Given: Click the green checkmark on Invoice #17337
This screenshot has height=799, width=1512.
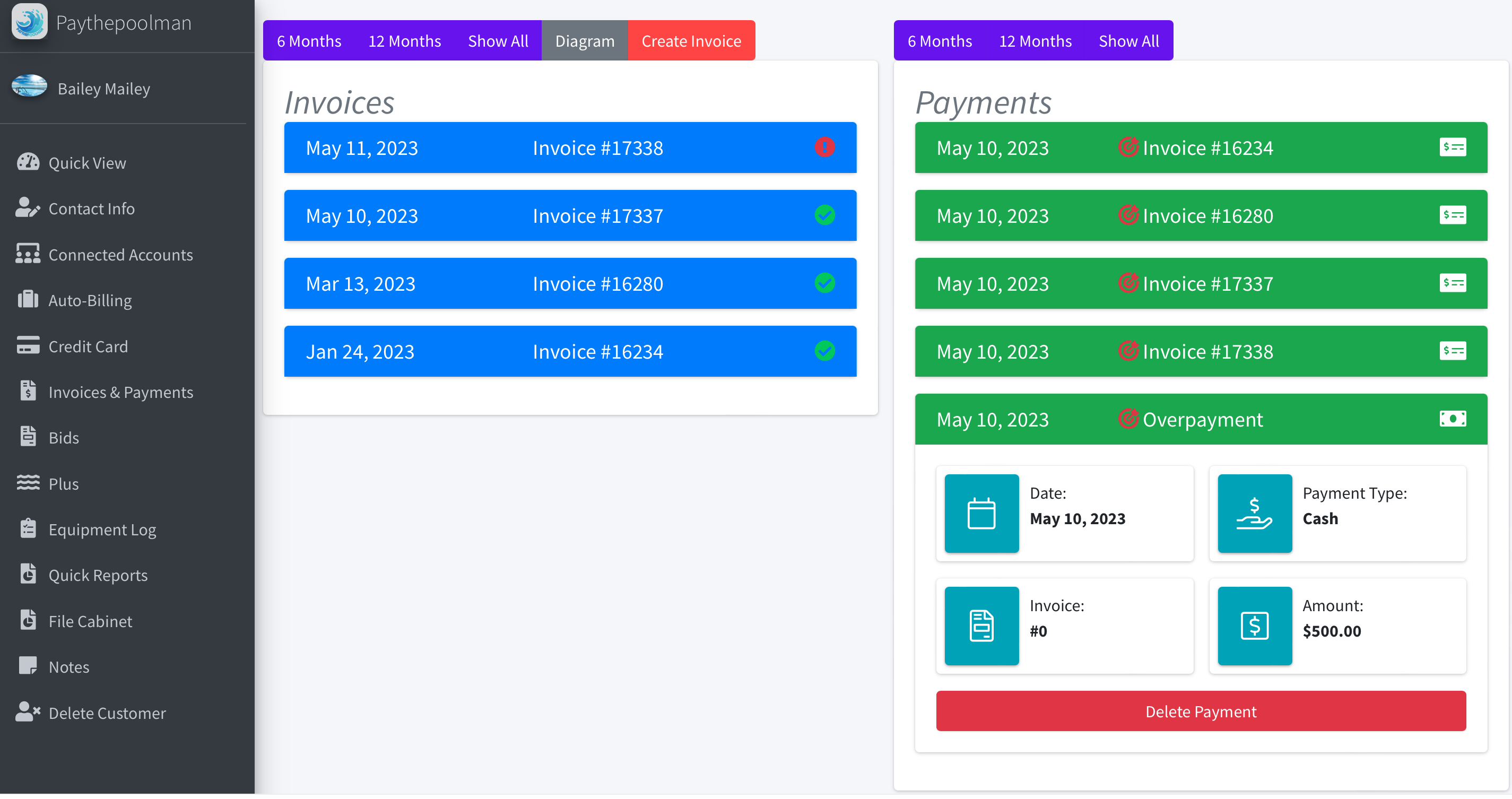Looking at the screenshot, I should click(x=824, y=215).
